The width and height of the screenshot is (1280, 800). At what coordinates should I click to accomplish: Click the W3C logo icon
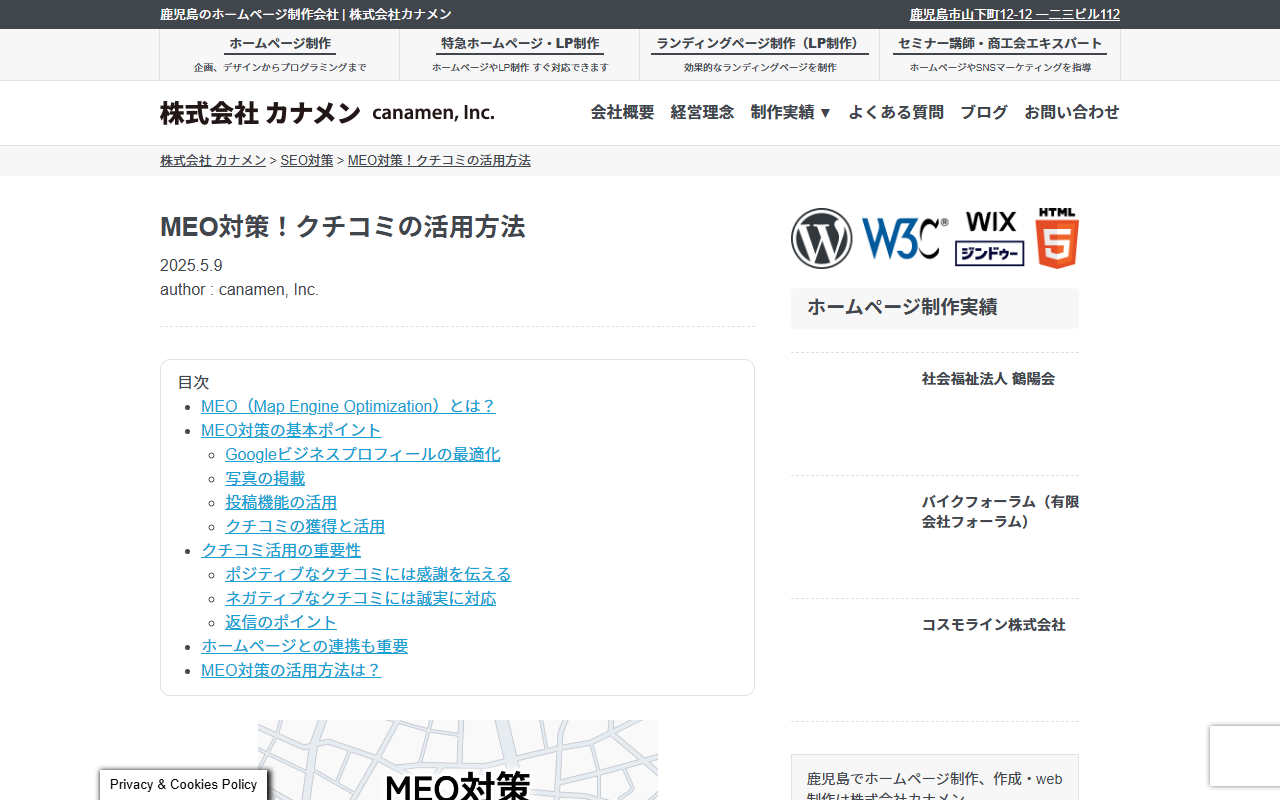click(x=904, y=238)
